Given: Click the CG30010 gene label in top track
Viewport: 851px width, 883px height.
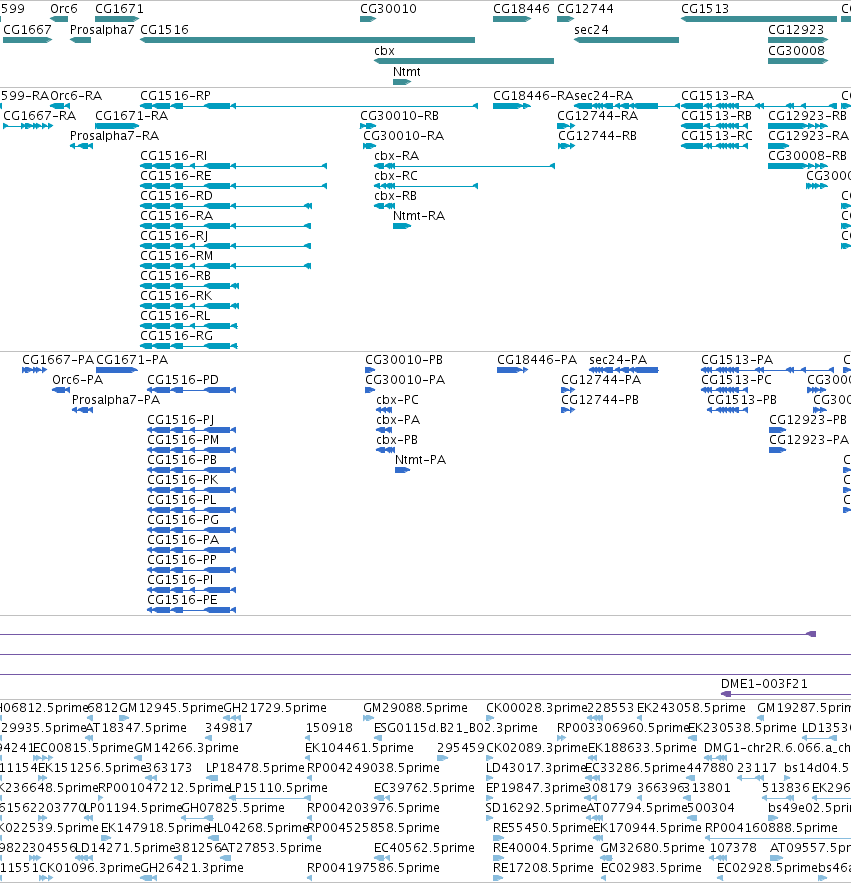Looking at the screenshot, I should pos(388,9).
